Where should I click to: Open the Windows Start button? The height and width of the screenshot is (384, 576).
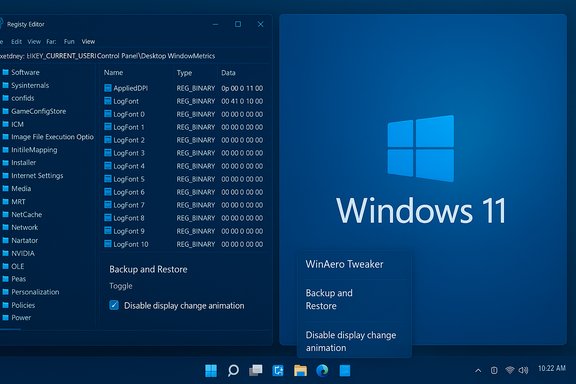pos(211,370)
